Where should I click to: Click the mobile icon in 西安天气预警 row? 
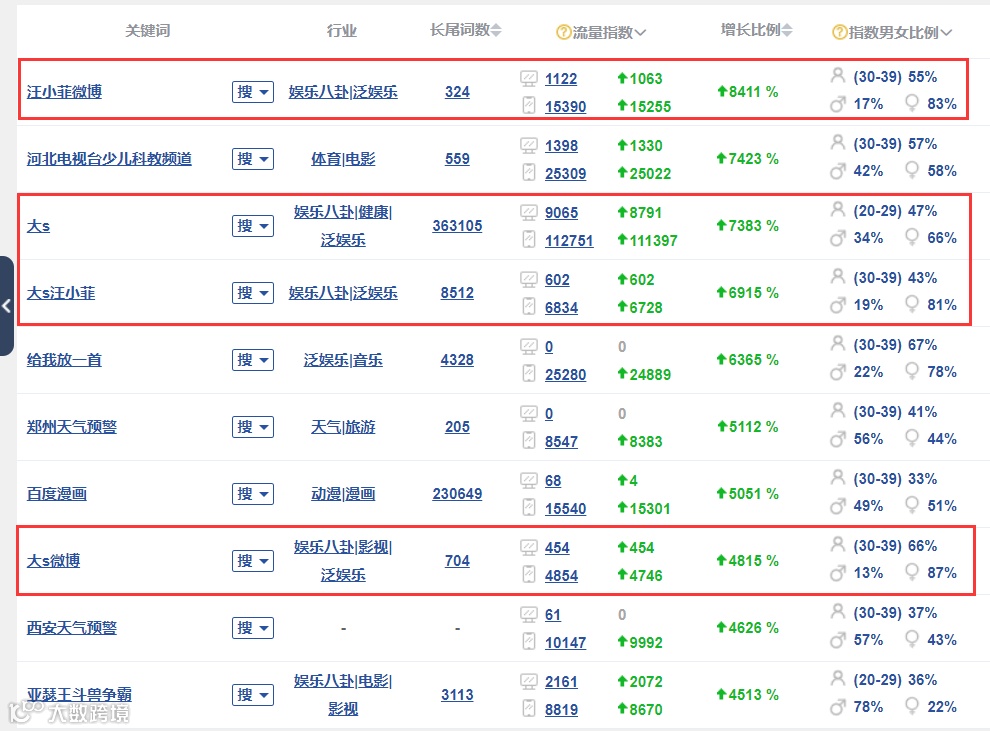click(528, 641)
